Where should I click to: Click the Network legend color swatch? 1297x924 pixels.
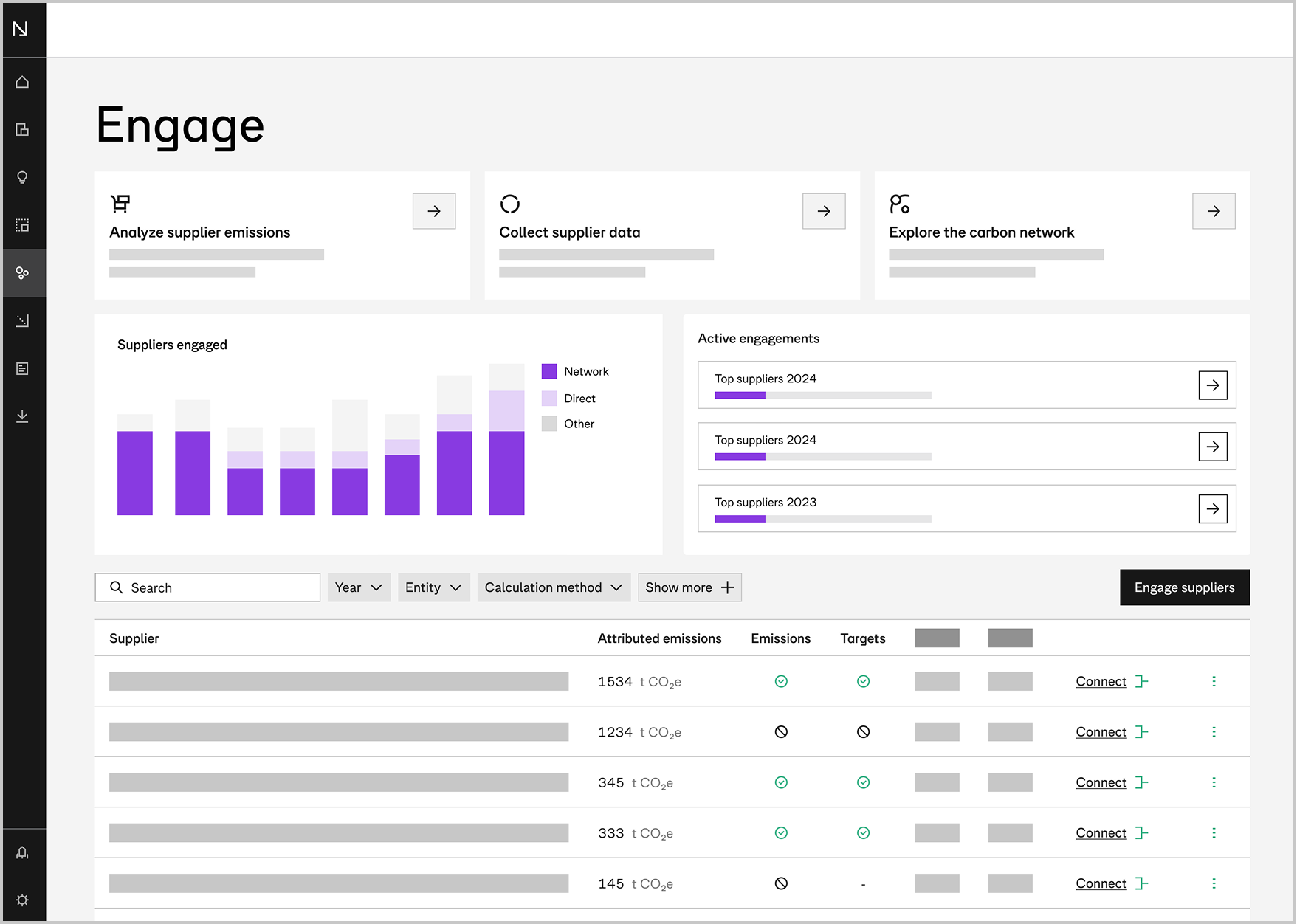[x=549, y=371]
